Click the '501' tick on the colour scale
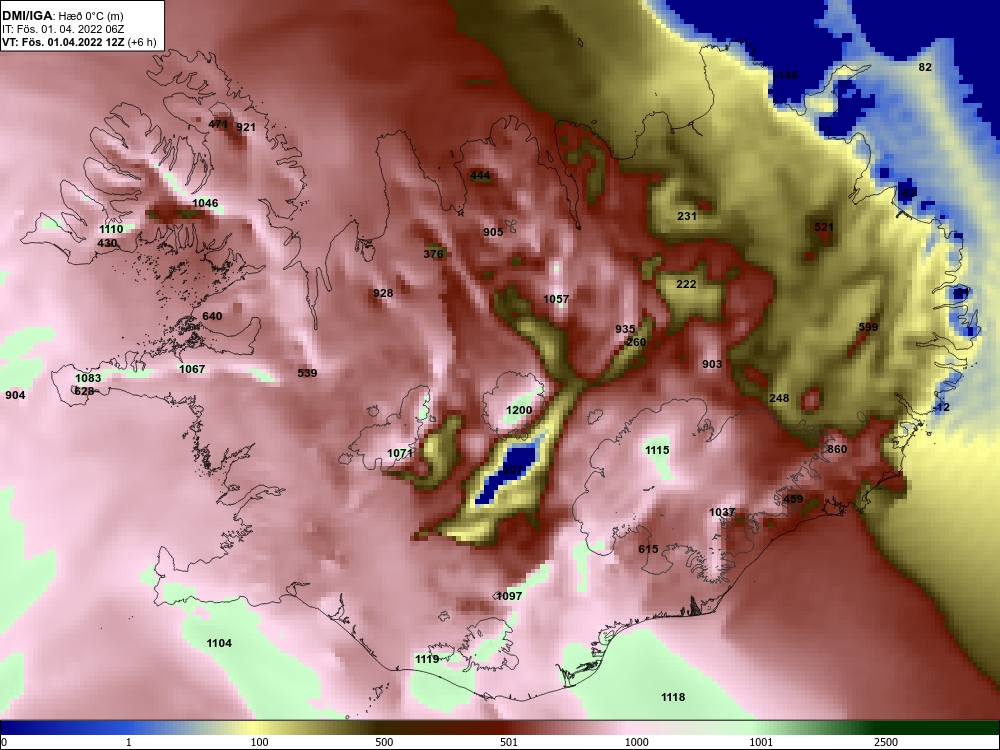Image resolution: width=1000 pixels, height=750 pixels. [509, 742]
